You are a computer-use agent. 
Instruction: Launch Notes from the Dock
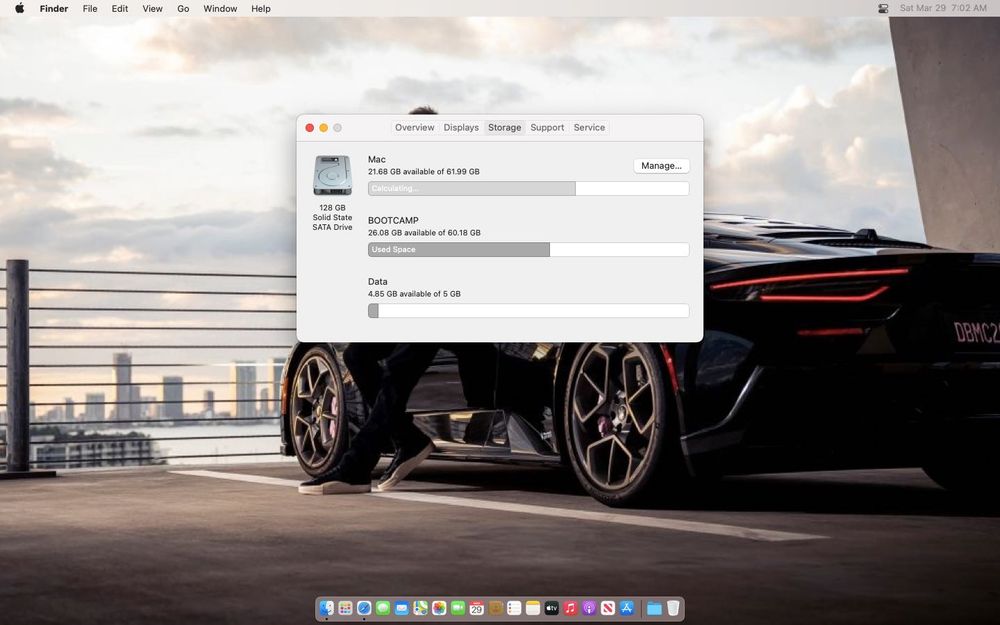(533, 608)
